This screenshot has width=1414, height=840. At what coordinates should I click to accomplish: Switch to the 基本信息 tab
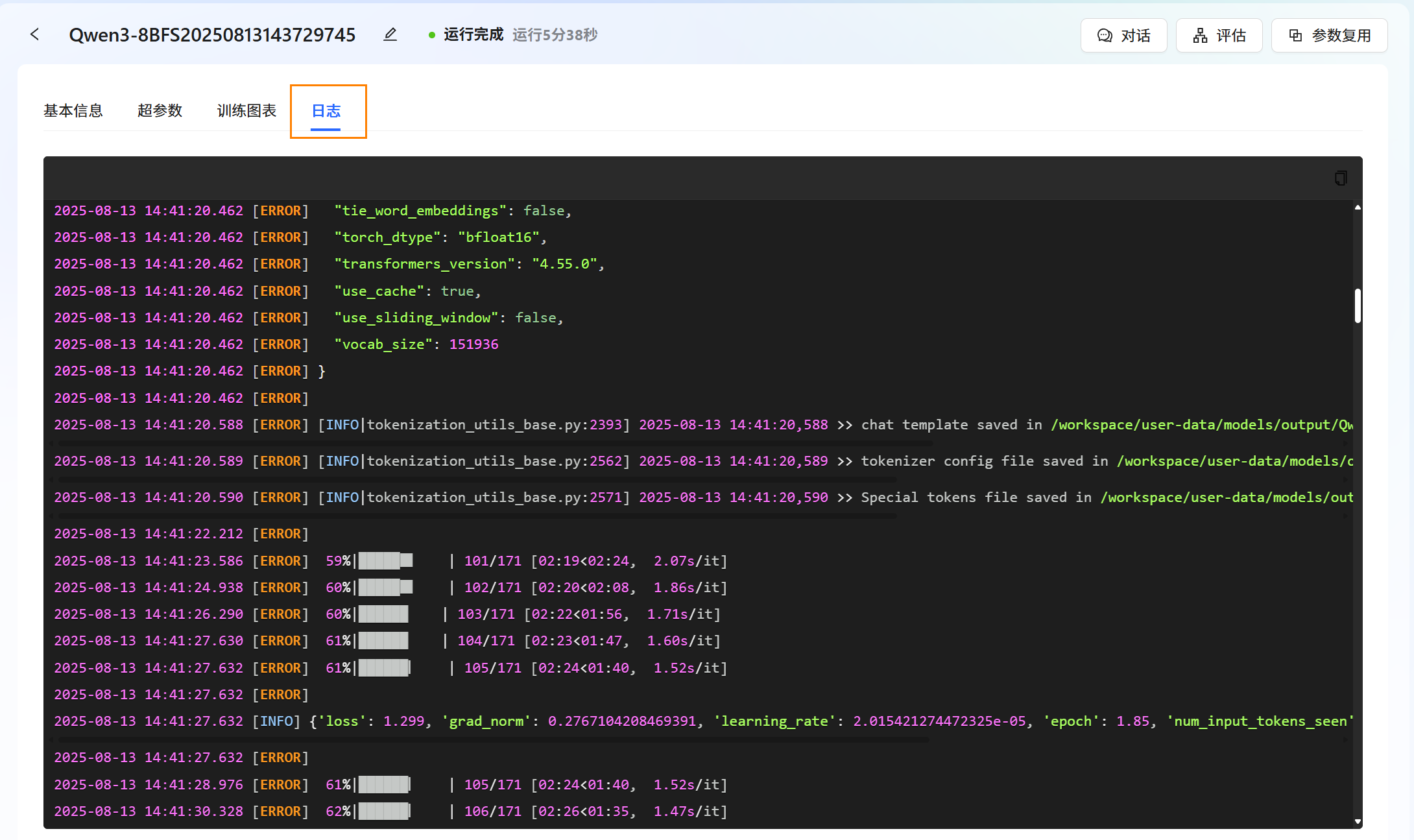pyautogui.click(x=73, y=111)
